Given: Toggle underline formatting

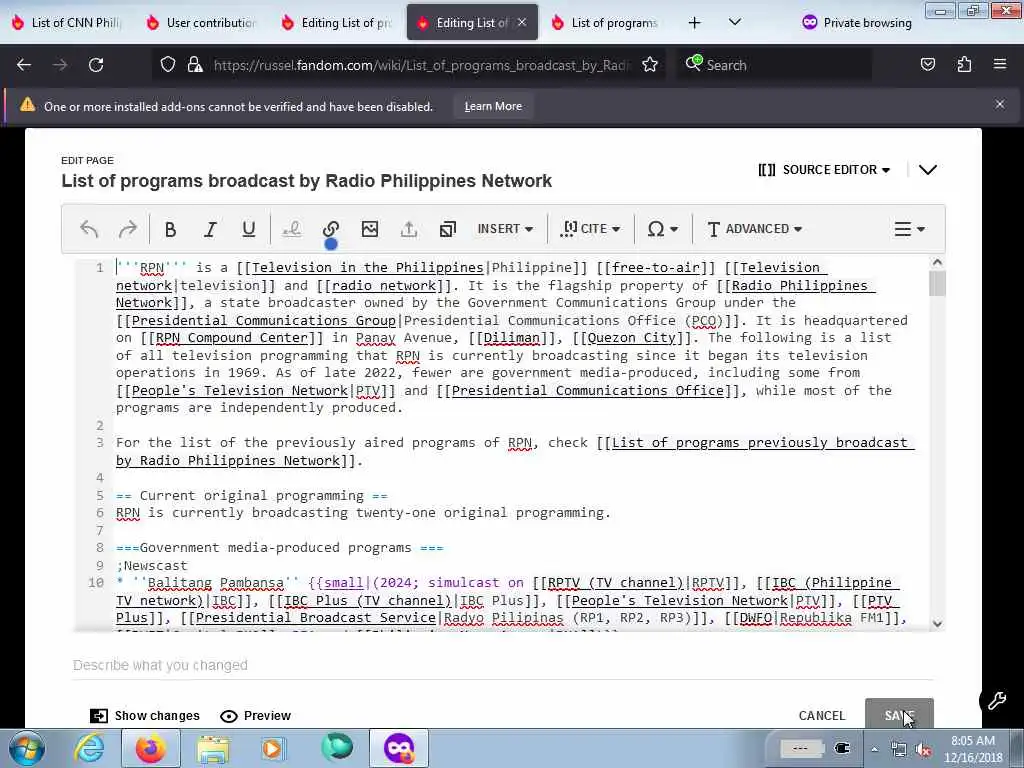Looking at the screenshot, I should pos(248,229).
